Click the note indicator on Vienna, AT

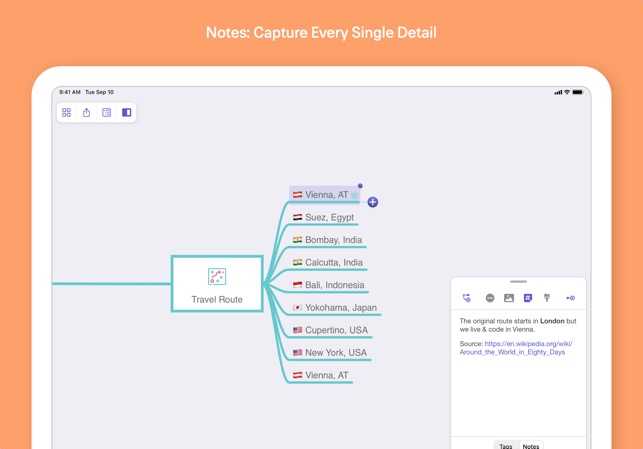[354, 196]
